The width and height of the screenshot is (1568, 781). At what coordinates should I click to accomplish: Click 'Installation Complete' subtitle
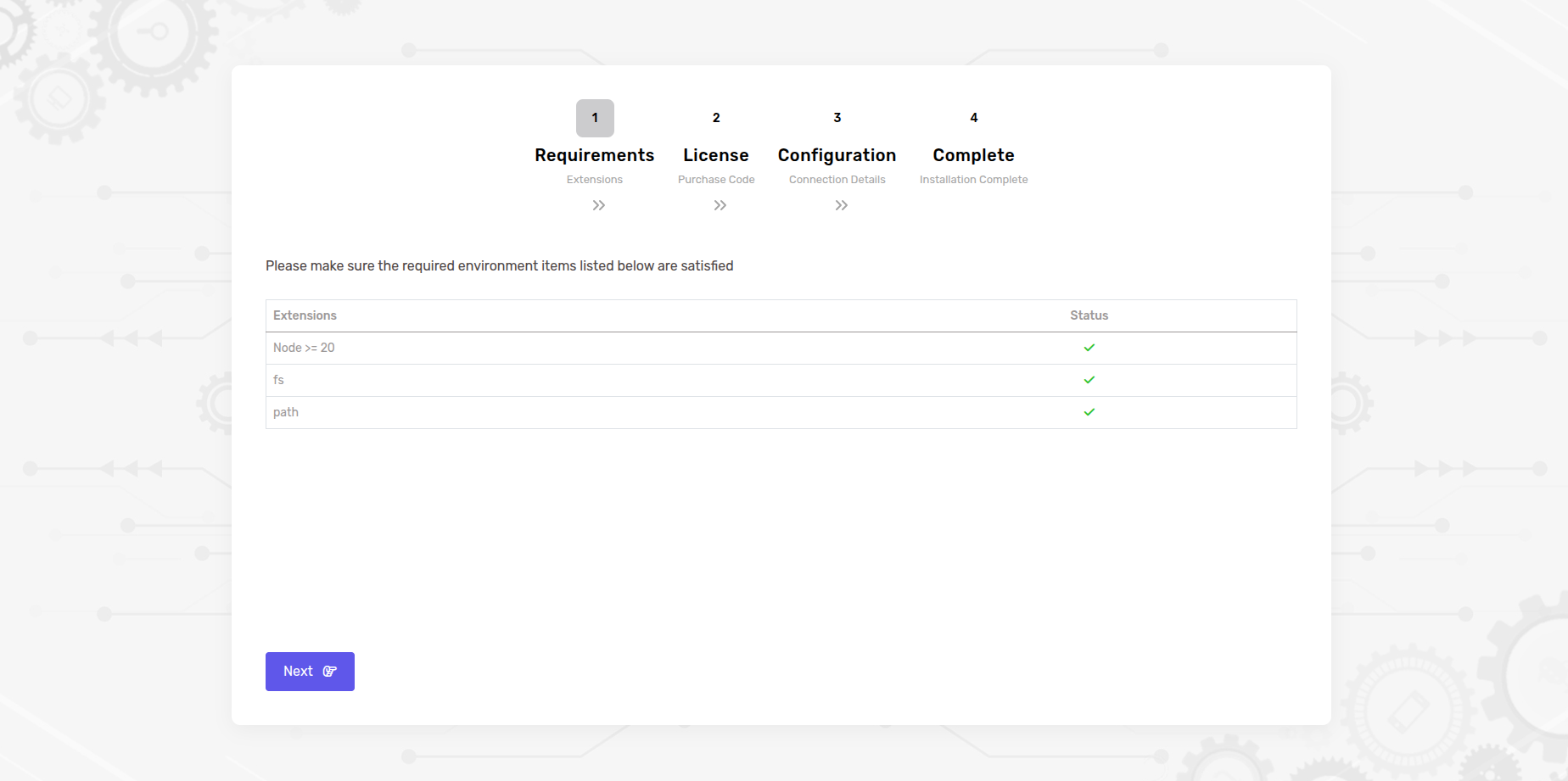974,180
